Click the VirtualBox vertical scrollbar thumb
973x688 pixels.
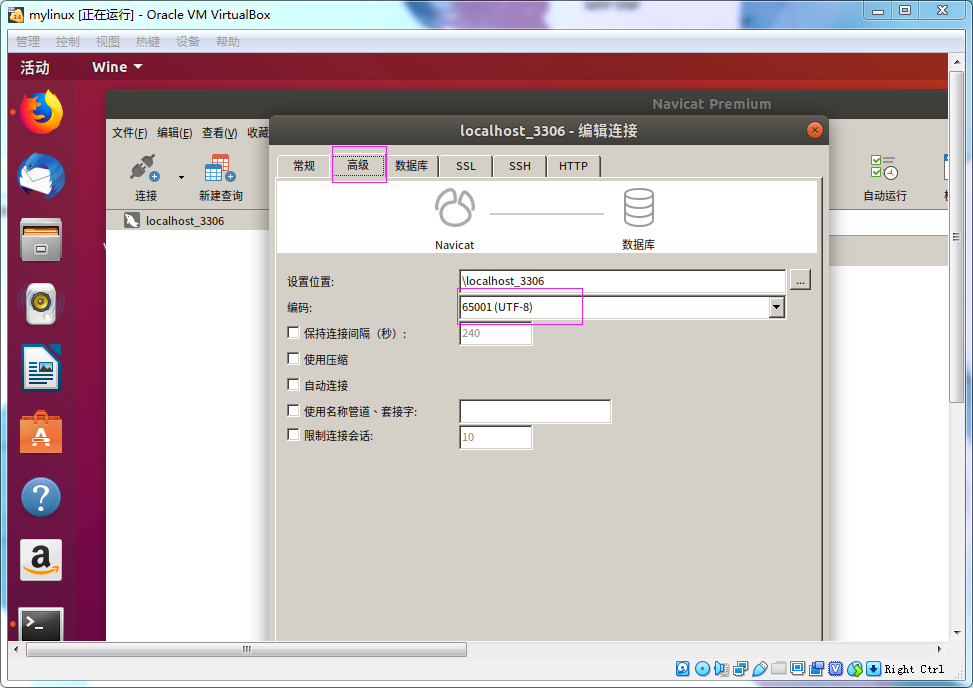pos(956,236)
